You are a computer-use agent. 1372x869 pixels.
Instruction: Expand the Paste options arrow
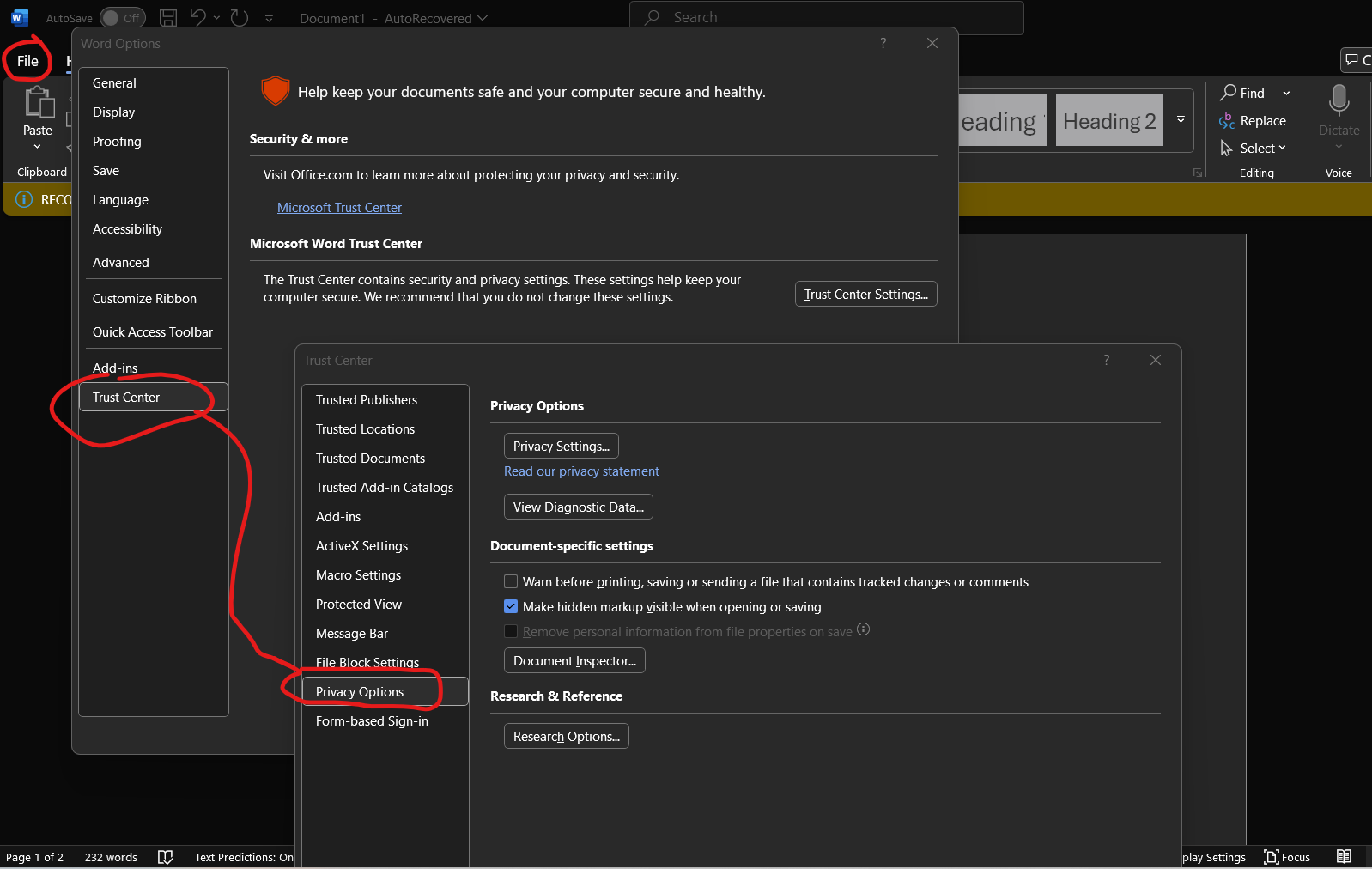(37, 147)
